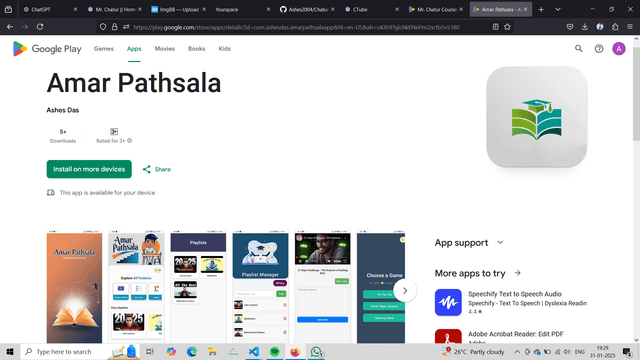Open Speechify Text to Speech app icon

[x=448, y=302]
